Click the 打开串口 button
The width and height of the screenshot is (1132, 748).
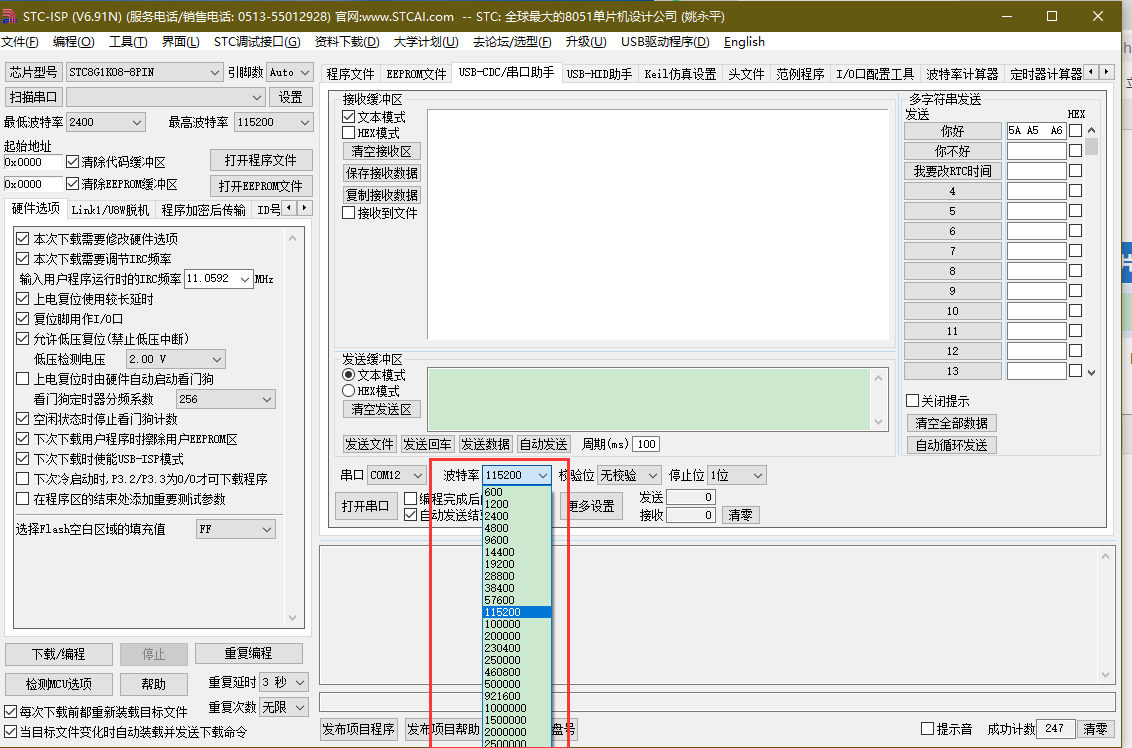365,505
